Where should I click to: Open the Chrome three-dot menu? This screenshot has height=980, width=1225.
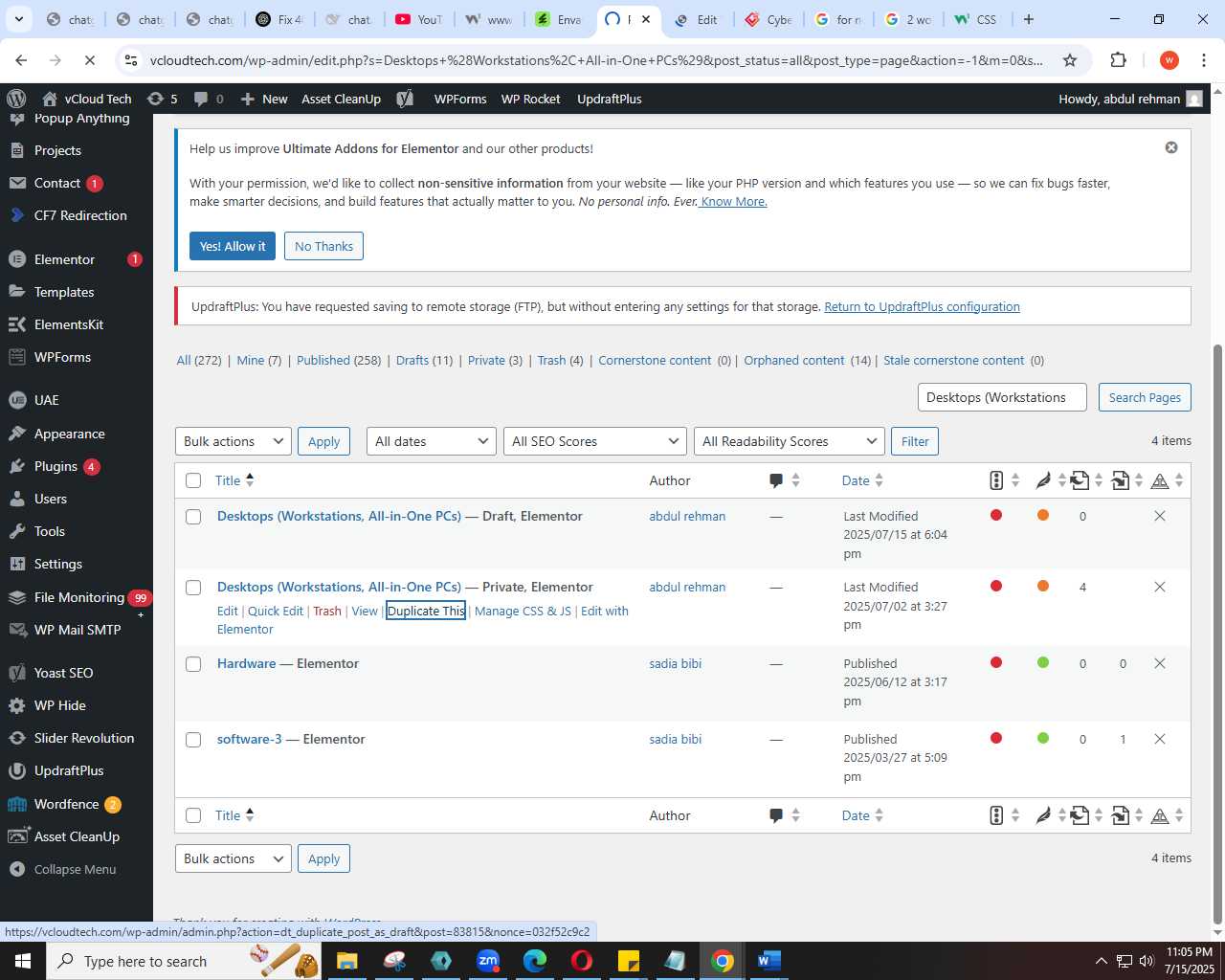(x=1204, y=60)
